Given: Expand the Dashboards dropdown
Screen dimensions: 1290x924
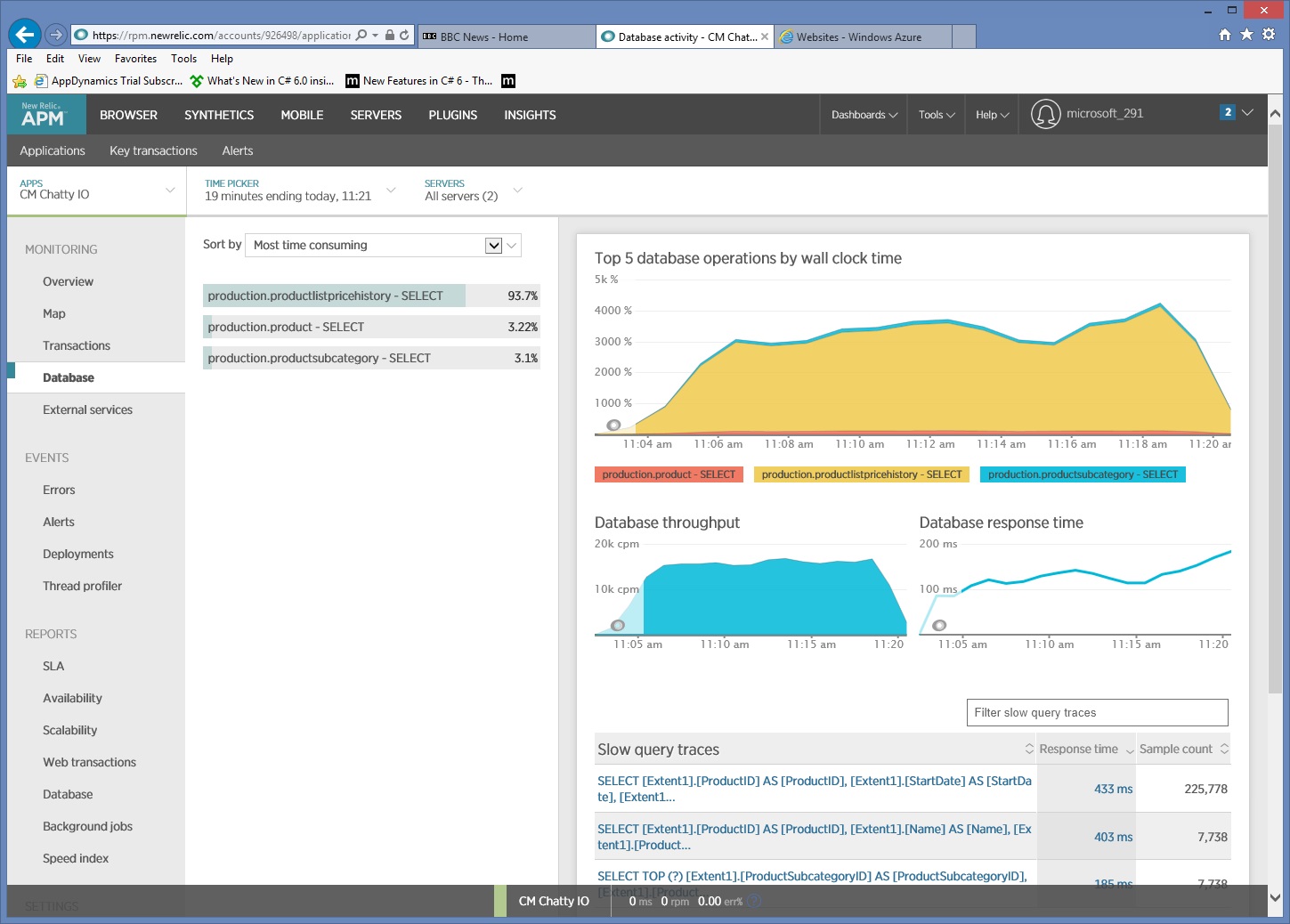Looking at the screenshot, I should (x=864, y=115).
